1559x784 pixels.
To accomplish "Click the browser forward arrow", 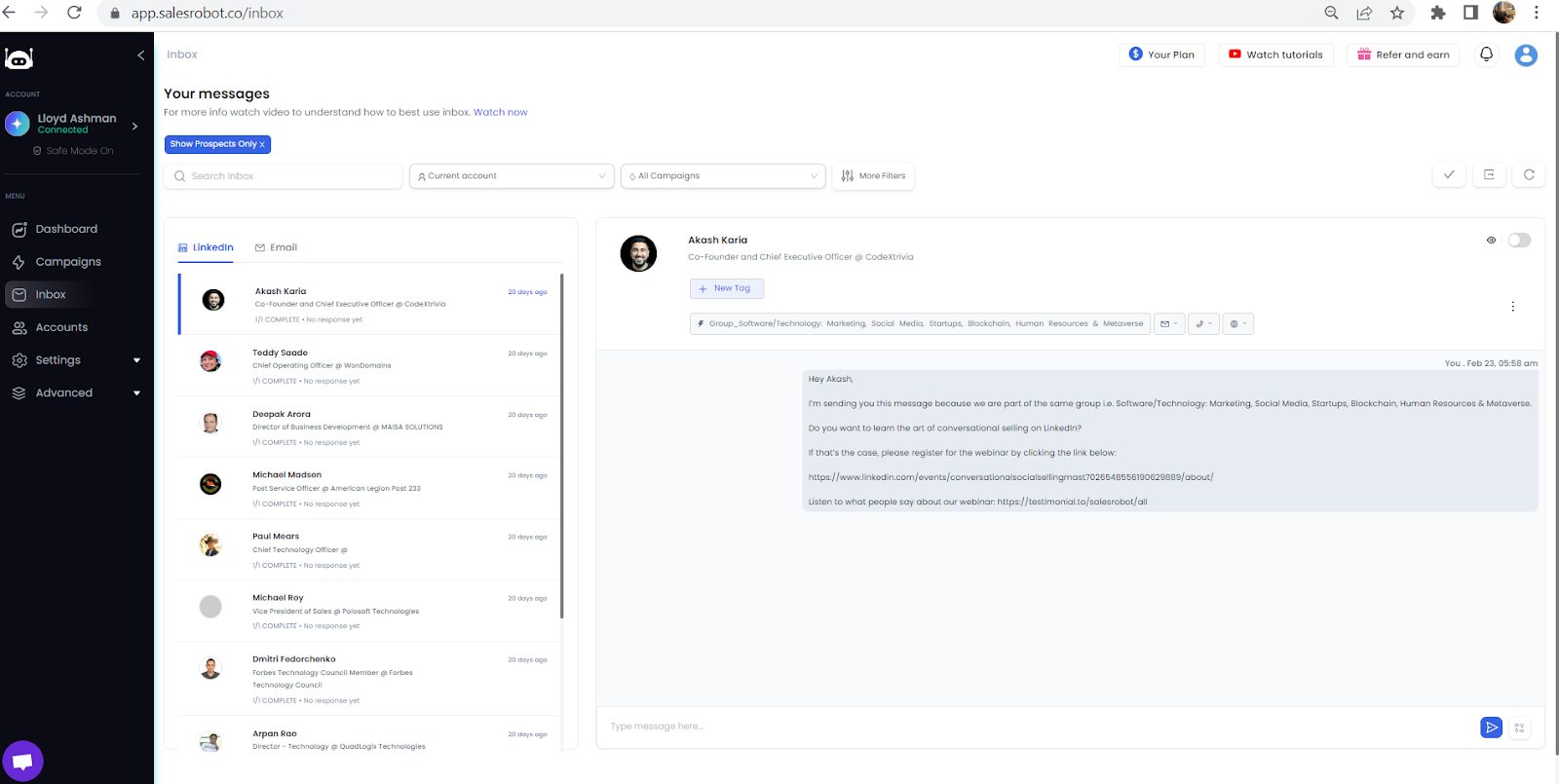I will tap(41, 13).
